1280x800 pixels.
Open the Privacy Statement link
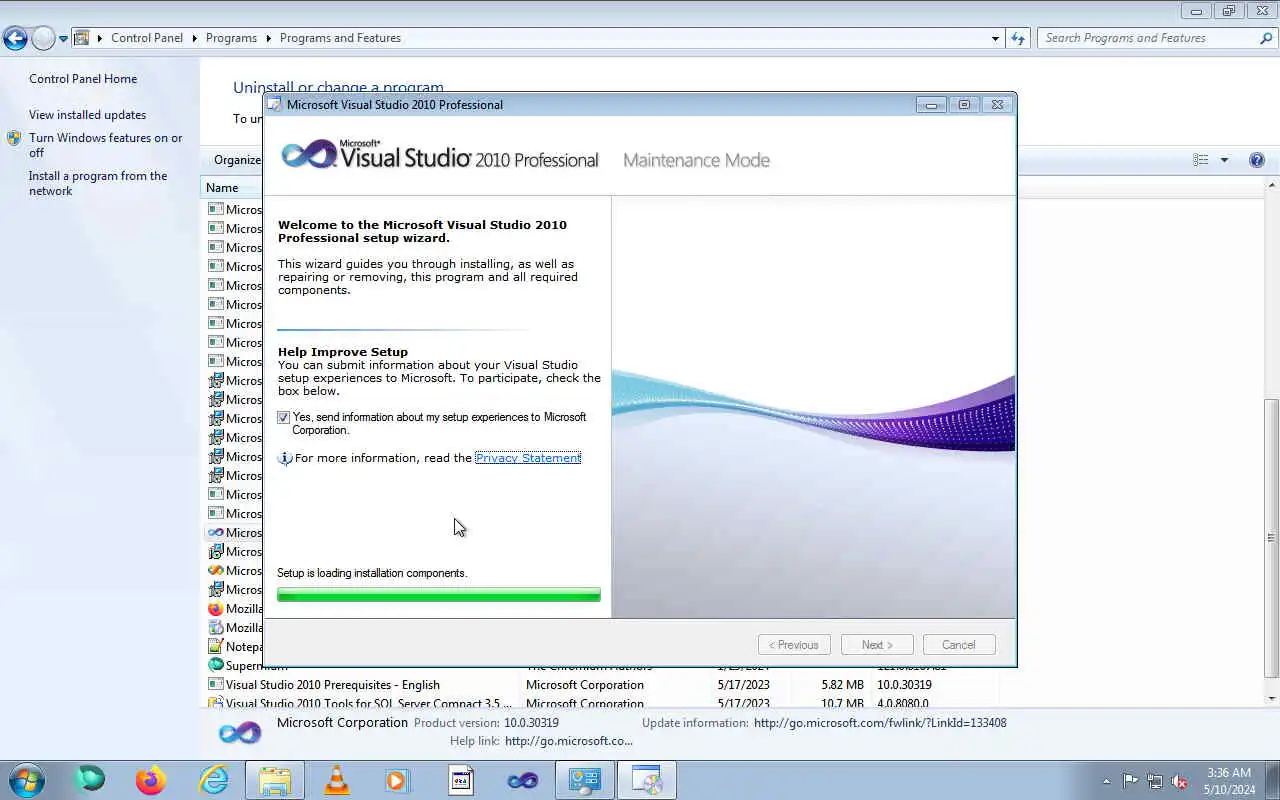[x=528, y=458]
